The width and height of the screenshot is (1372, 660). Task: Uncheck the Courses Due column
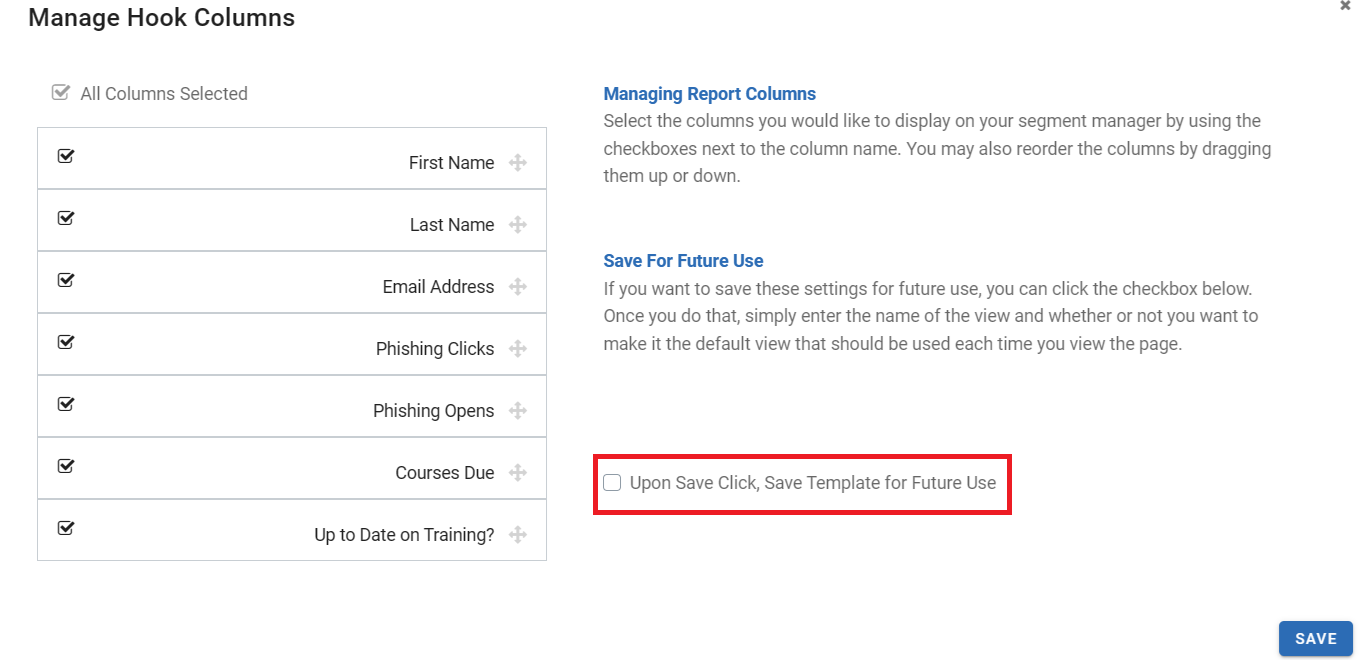point(66,466)
